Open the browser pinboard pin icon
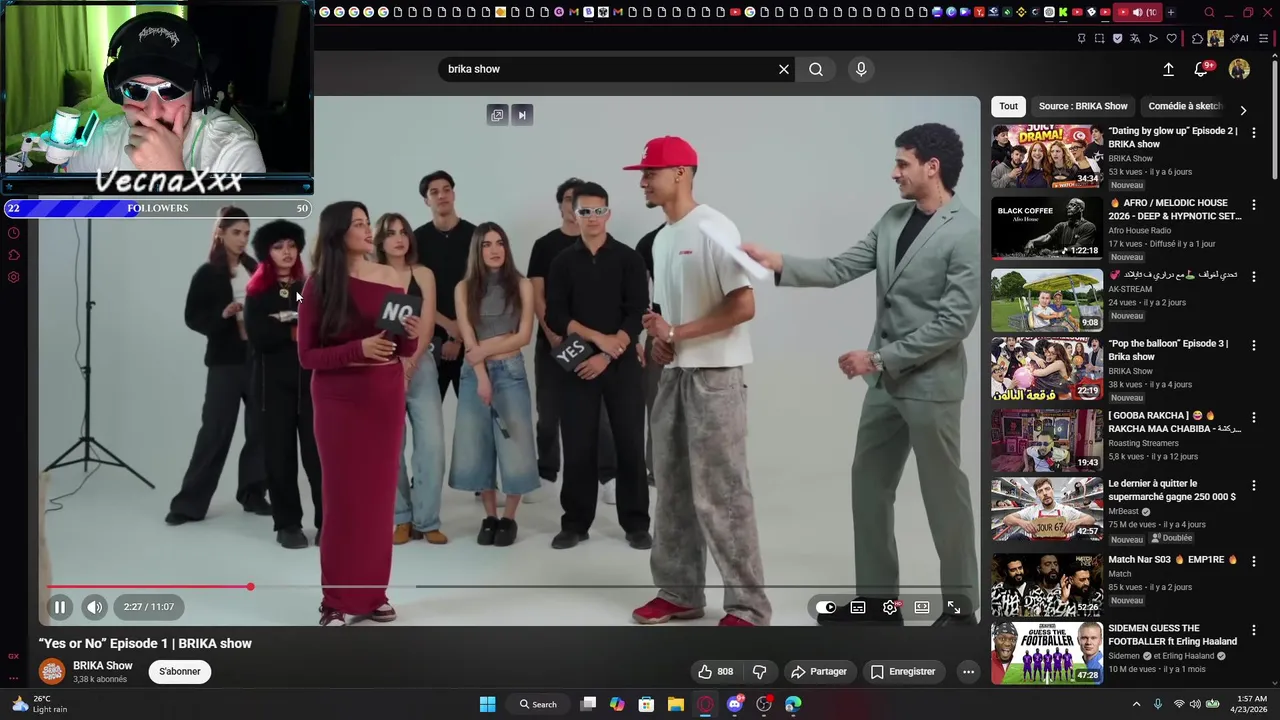1280x720 pixels. 1081,39
